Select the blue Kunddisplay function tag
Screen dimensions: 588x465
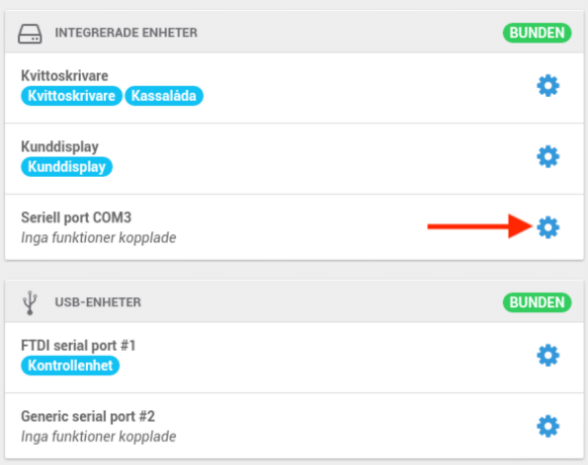point(67,167)
